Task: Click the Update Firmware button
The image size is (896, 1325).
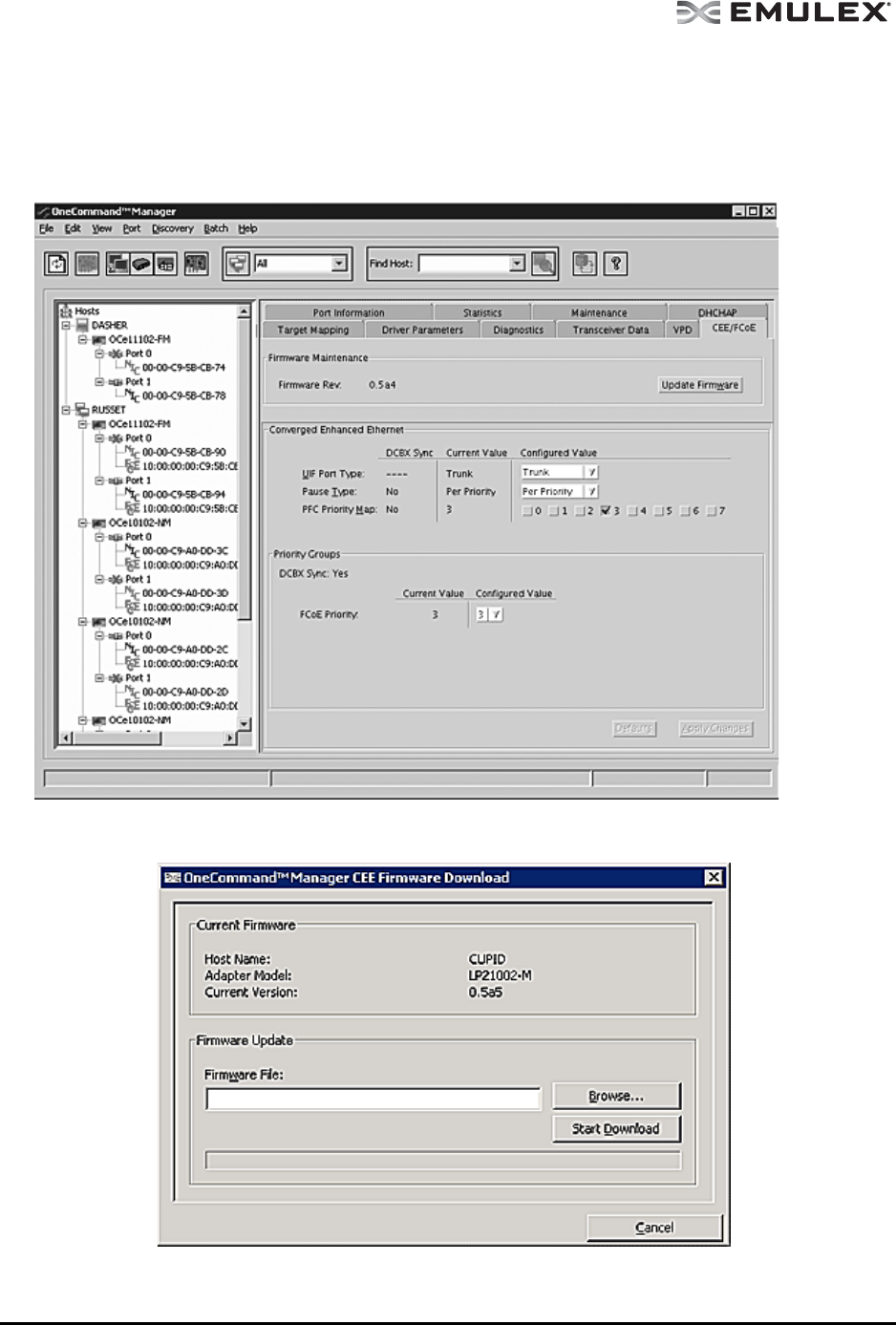Action: [x=700, y=385]
